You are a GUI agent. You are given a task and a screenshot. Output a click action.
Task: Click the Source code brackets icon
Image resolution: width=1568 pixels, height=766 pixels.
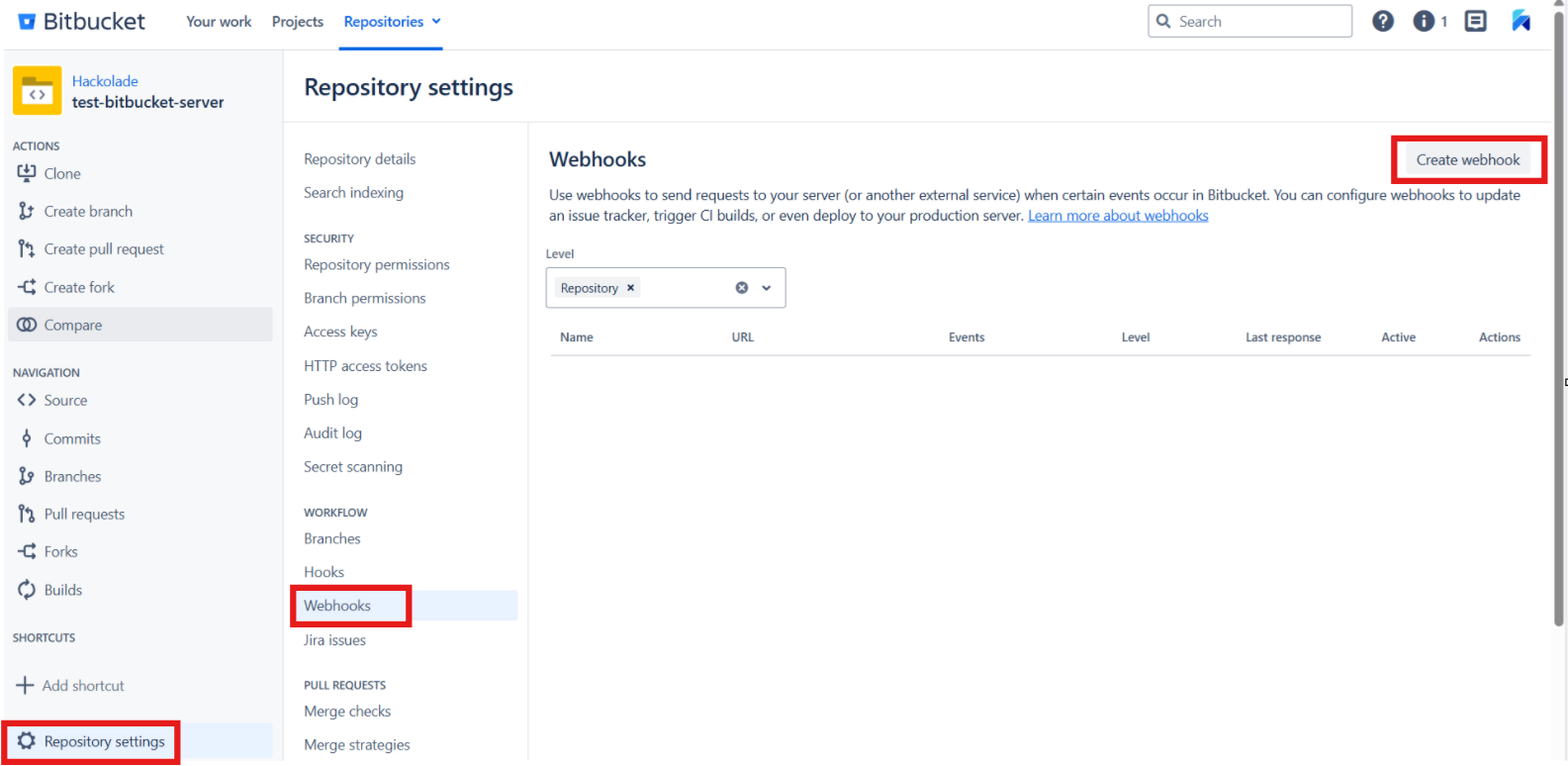(x=27, y=400)
